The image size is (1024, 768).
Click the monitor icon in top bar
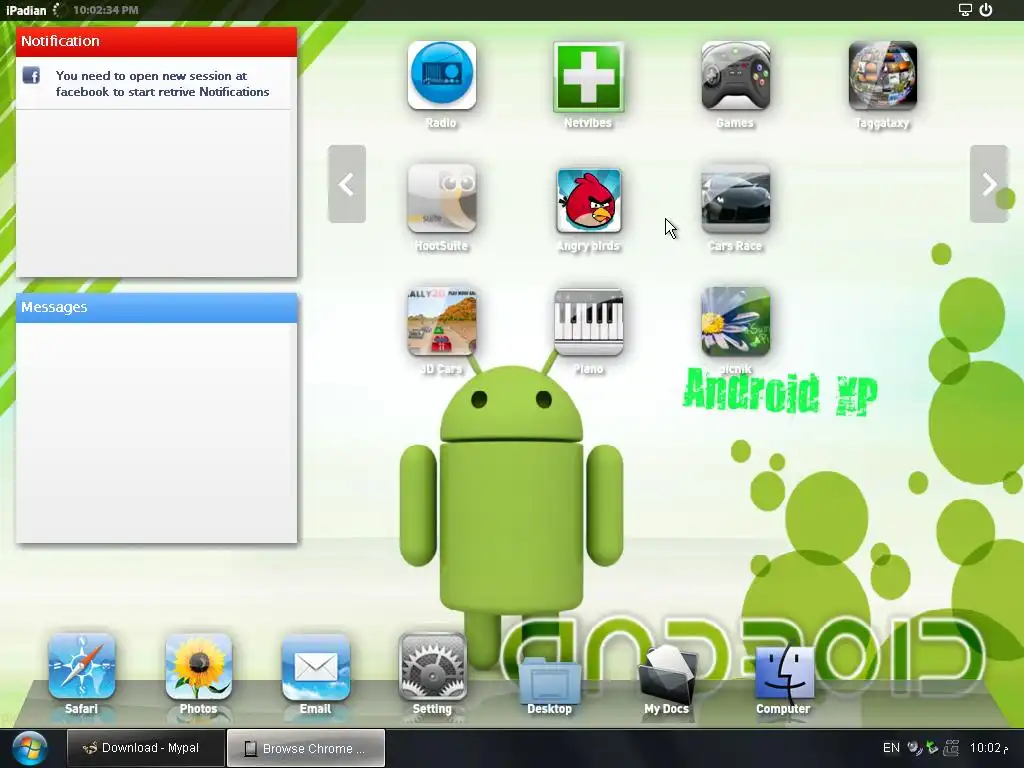click(965, 10)
